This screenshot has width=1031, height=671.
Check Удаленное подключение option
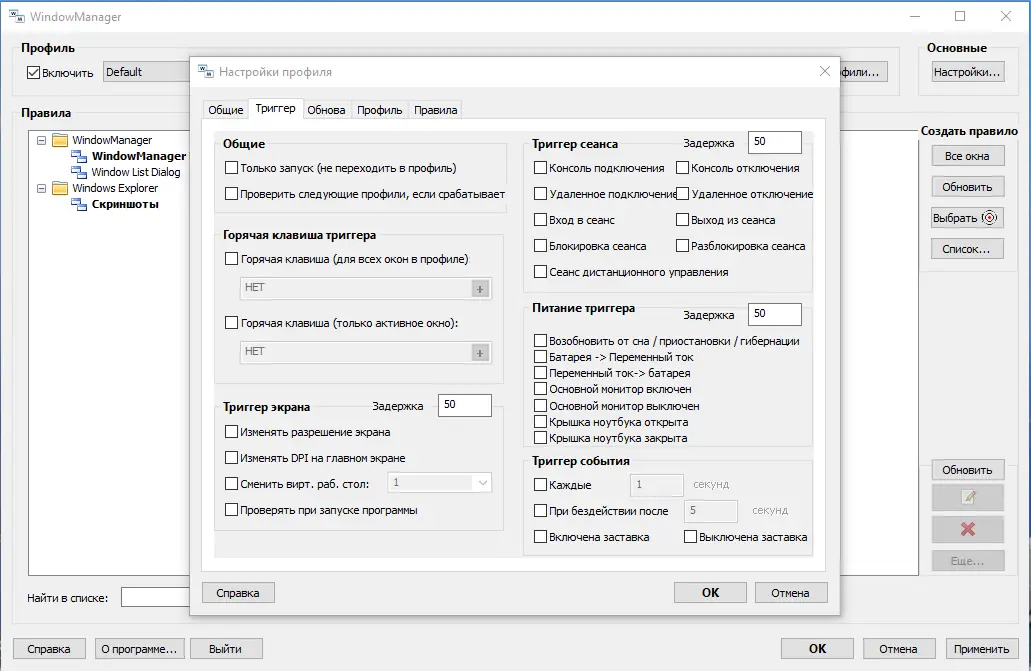(540, 193)
